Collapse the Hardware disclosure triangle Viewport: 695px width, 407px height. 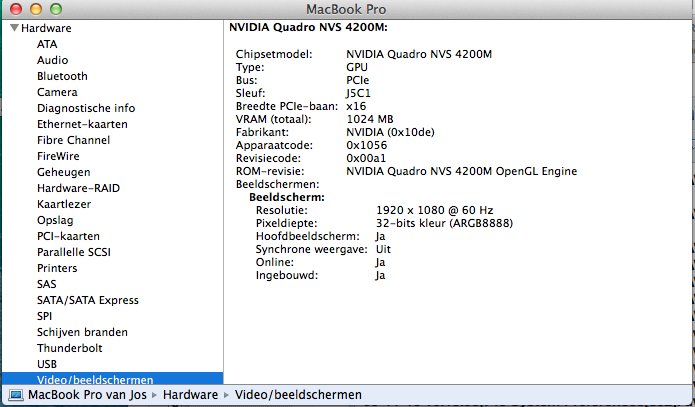12,28
